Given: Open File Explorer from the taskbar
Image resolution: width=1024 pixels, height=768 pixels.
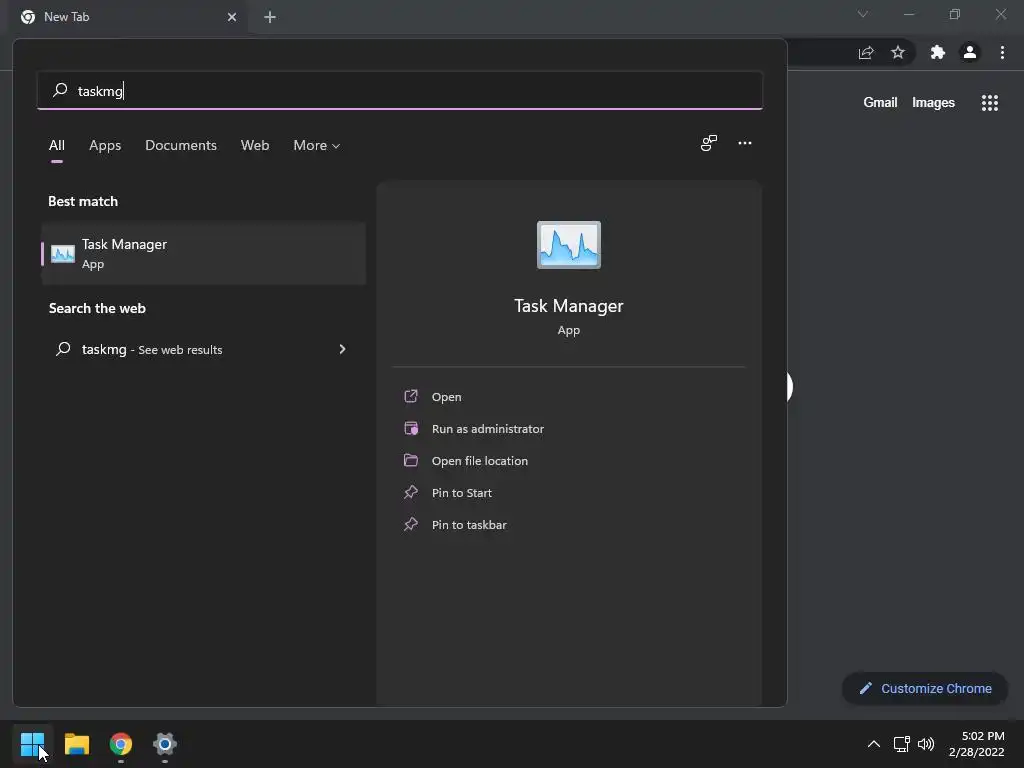Looking at the screenshot, I should 76,744.
